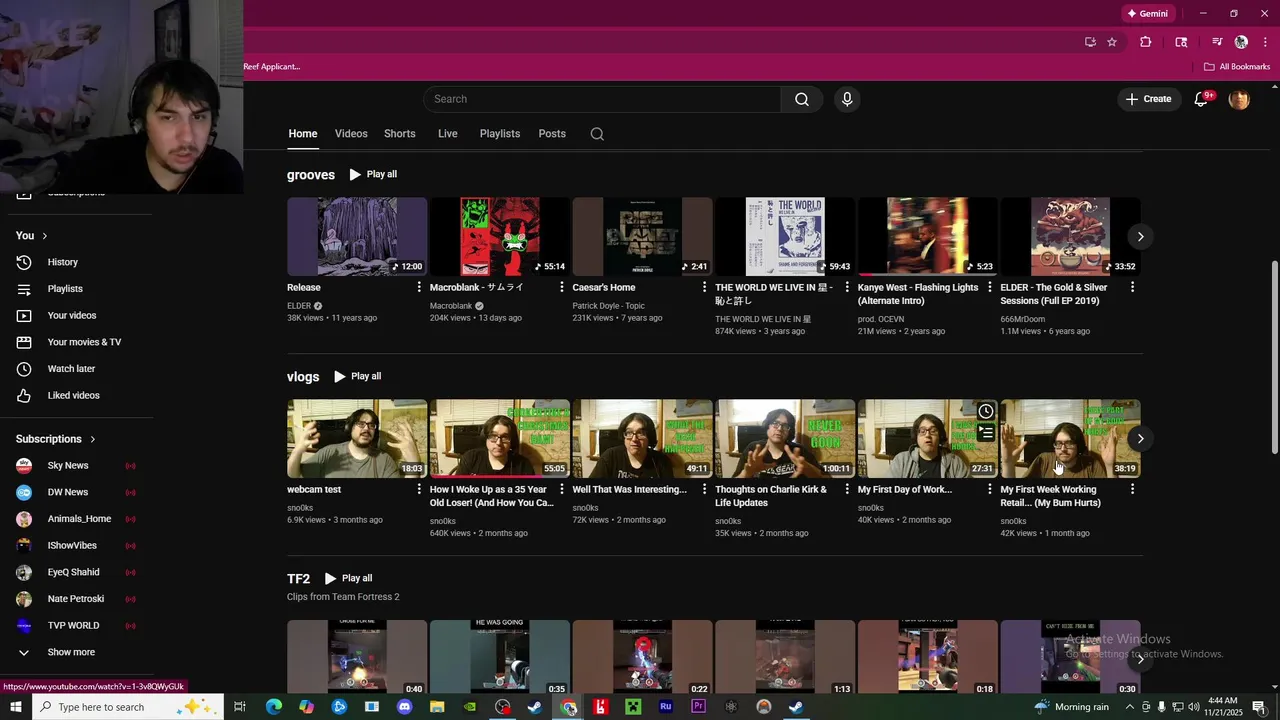The image size is (1280, 720).
Task: Click the page vertical scrollbar
Action: (x=1274, y=356)
